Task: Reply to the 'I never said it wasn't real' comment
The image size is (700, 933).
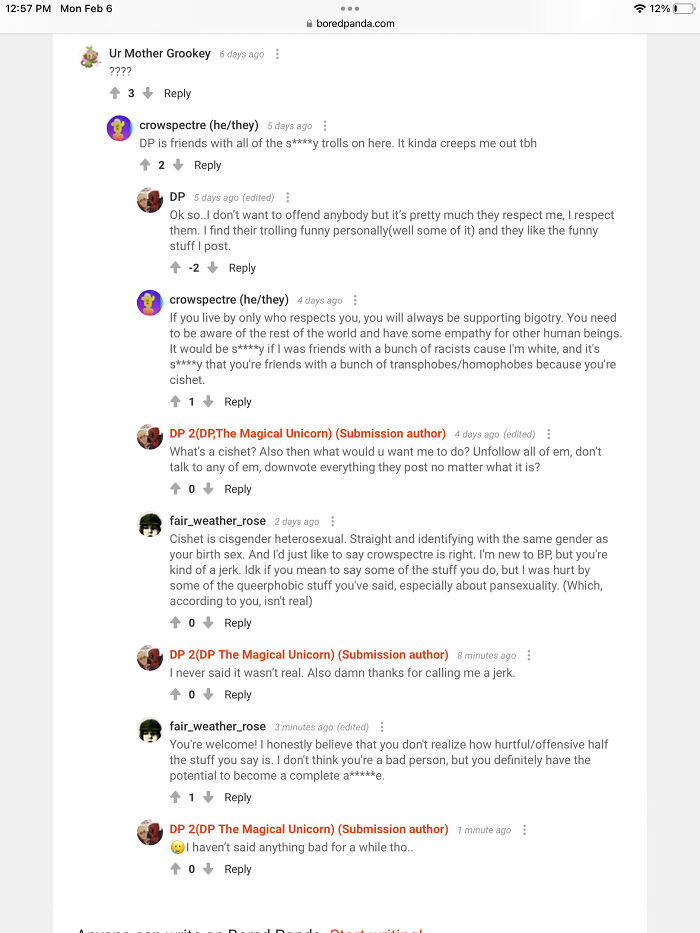Action: (238, 695)
